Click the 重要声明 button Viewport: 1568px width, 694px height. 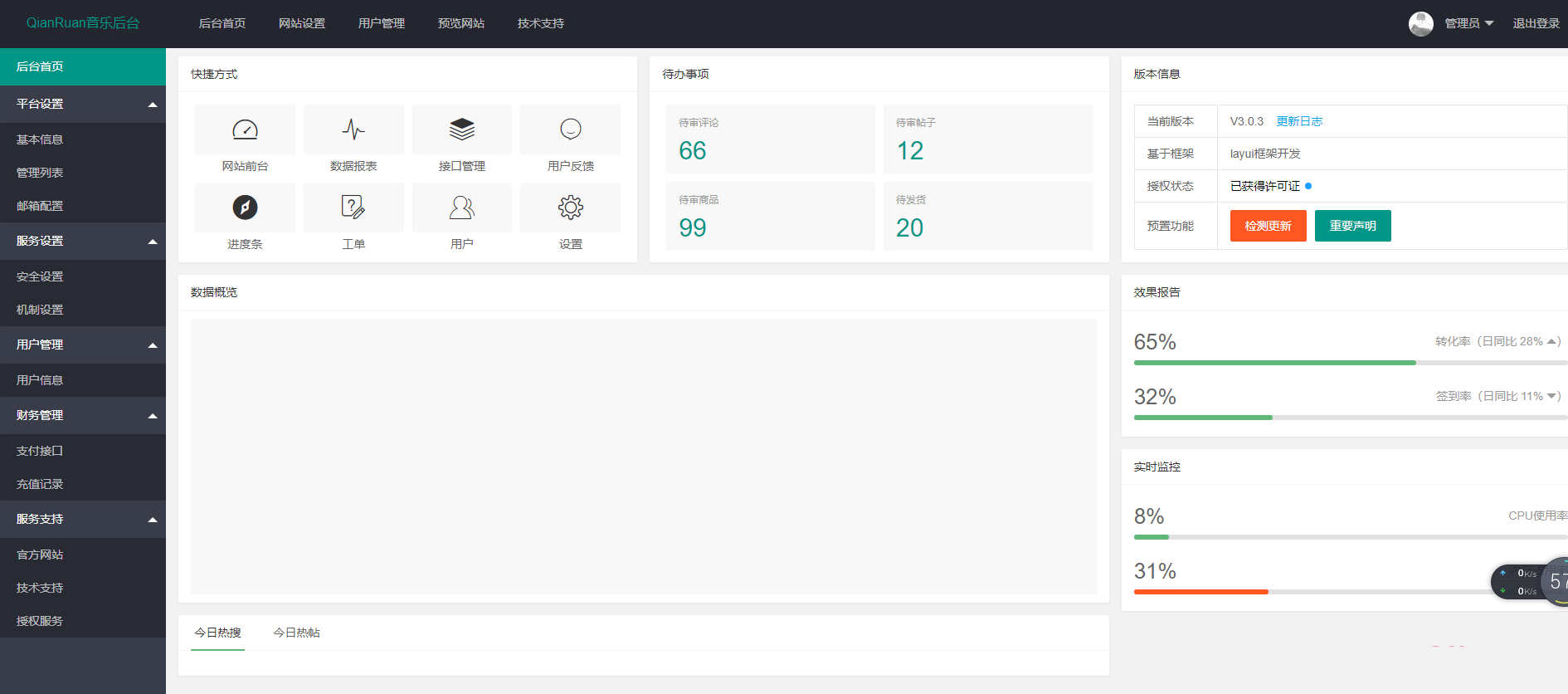tap(1352, 226)
